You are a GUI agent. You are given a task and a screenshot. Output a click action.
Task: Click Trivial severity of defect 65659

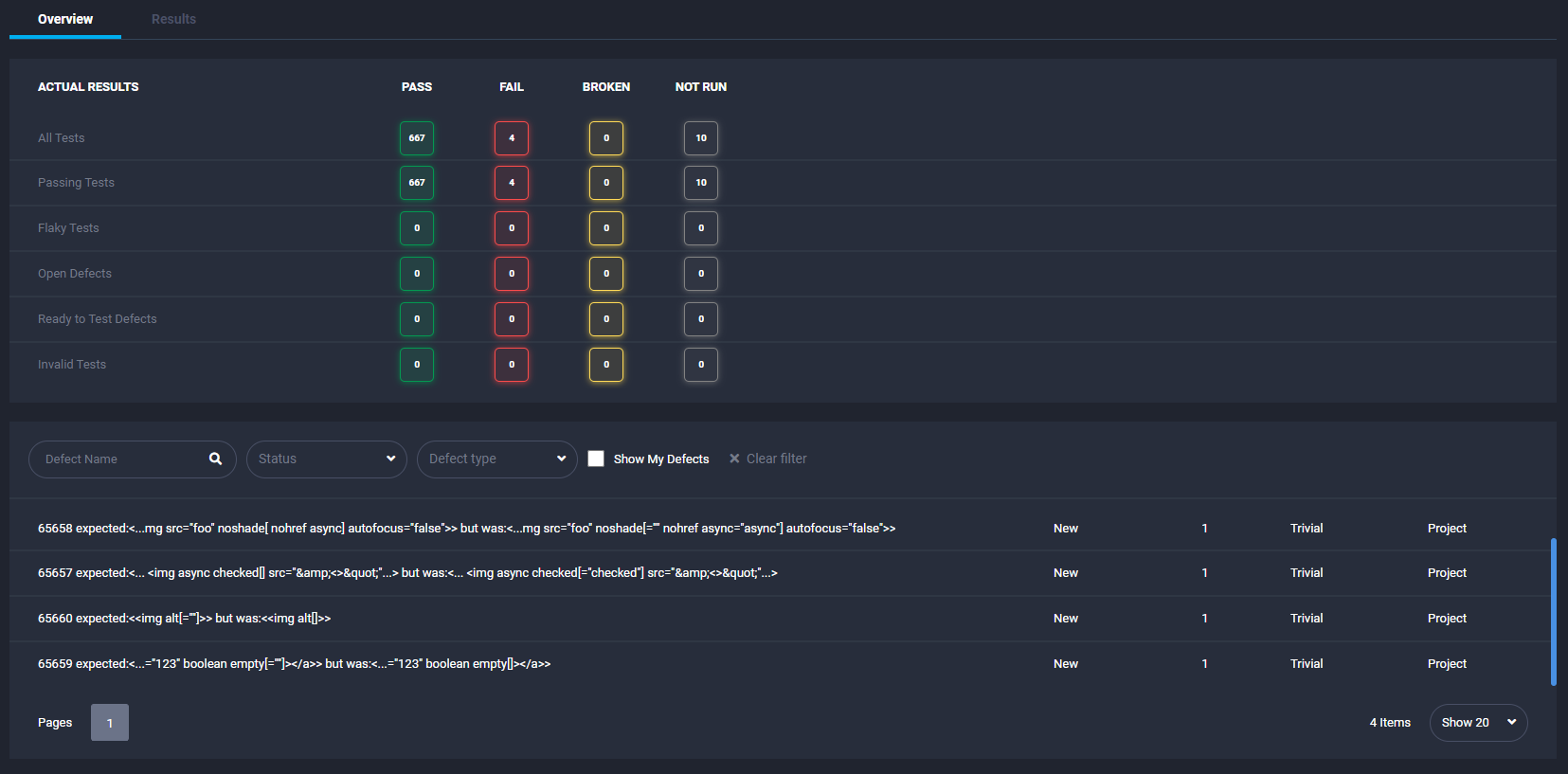tap(1307, 664)
